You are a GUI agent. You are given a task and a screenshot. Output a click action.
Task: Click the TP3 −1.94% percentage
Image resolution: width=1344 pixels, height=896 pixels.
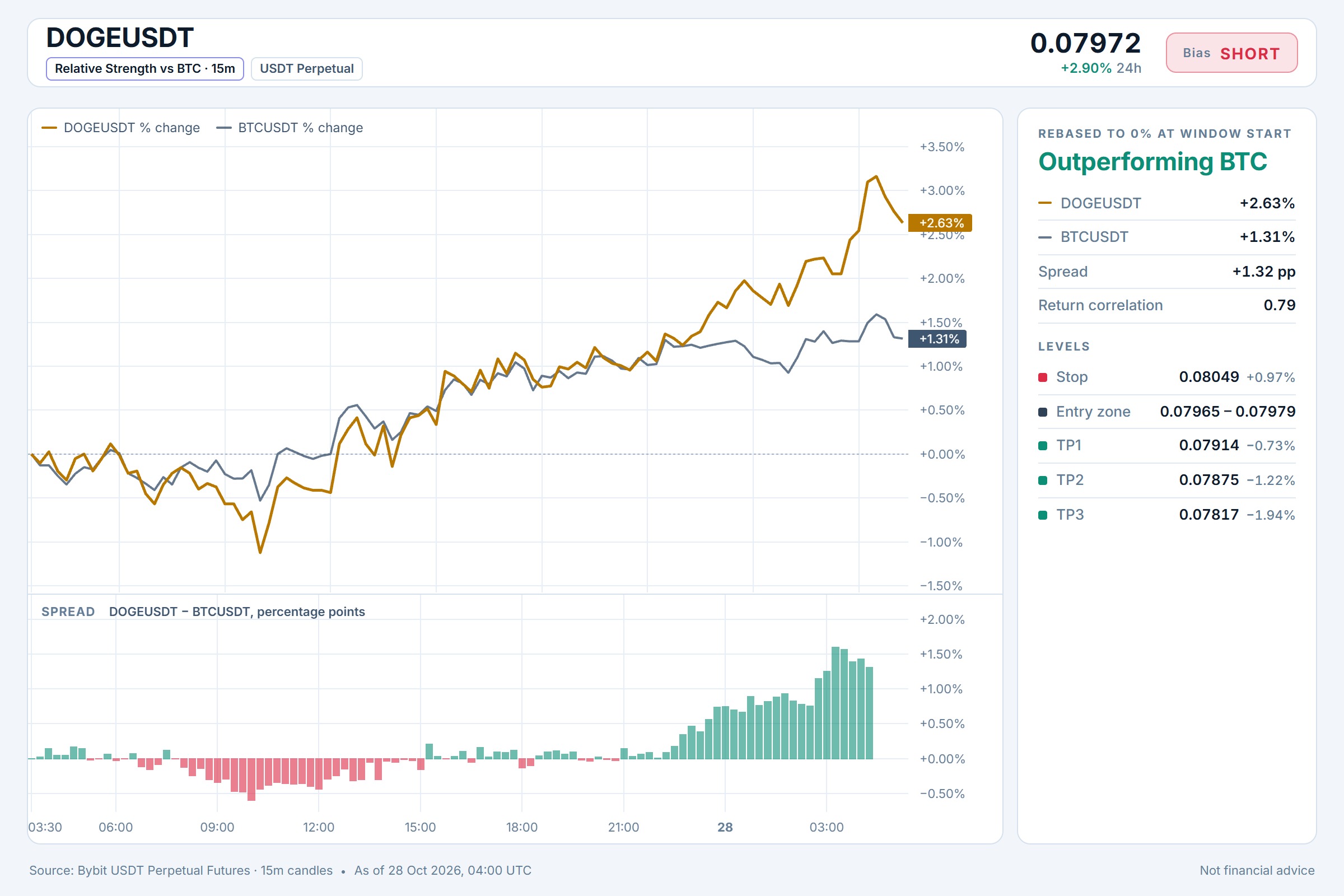pos(1271,515)
